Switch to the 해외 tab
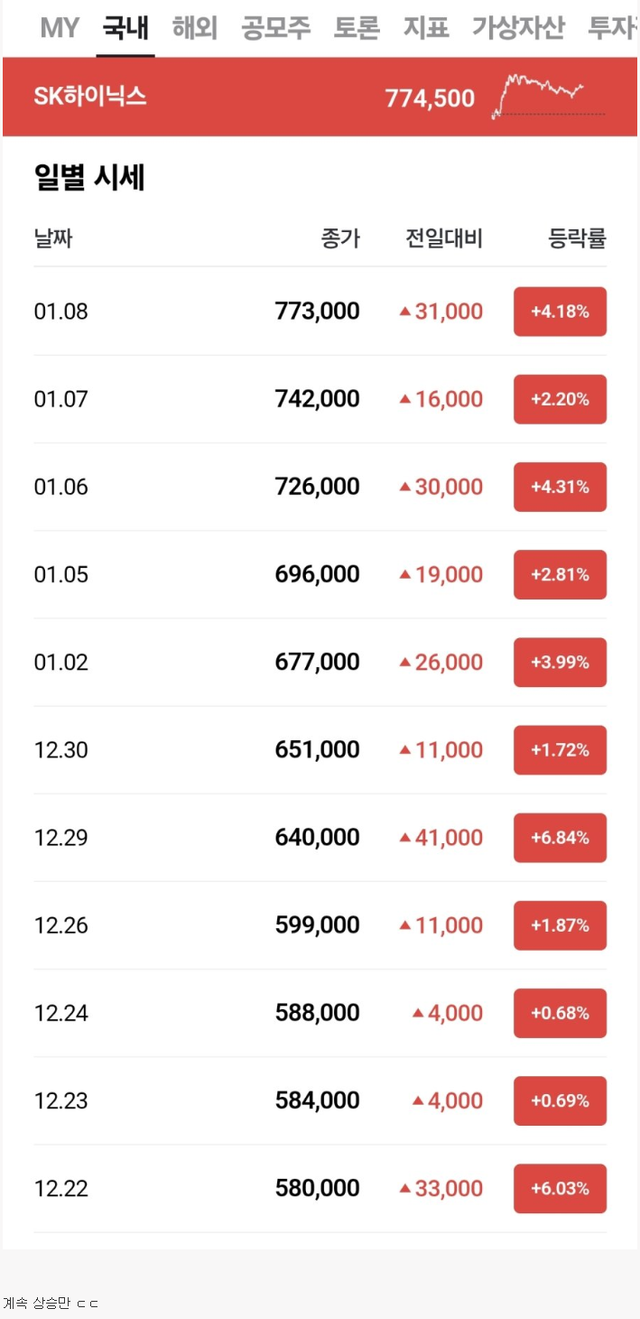Screen dimensions: 640x1319 coord(194,27)
